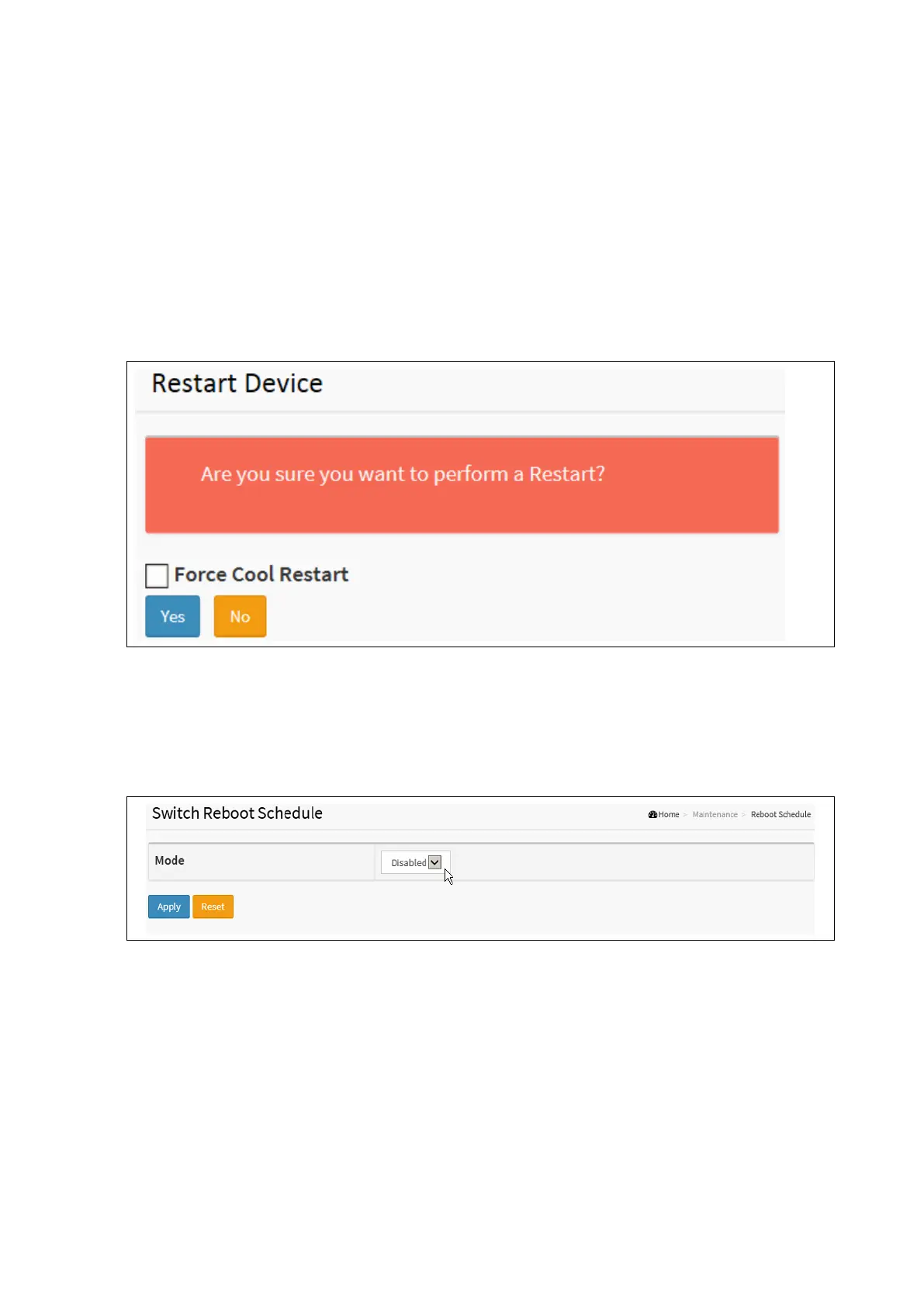The width and height of the screenshot is (924, 1307).
Task: Tick the Force Cool Restart checkbox
Action: [157, 576]
